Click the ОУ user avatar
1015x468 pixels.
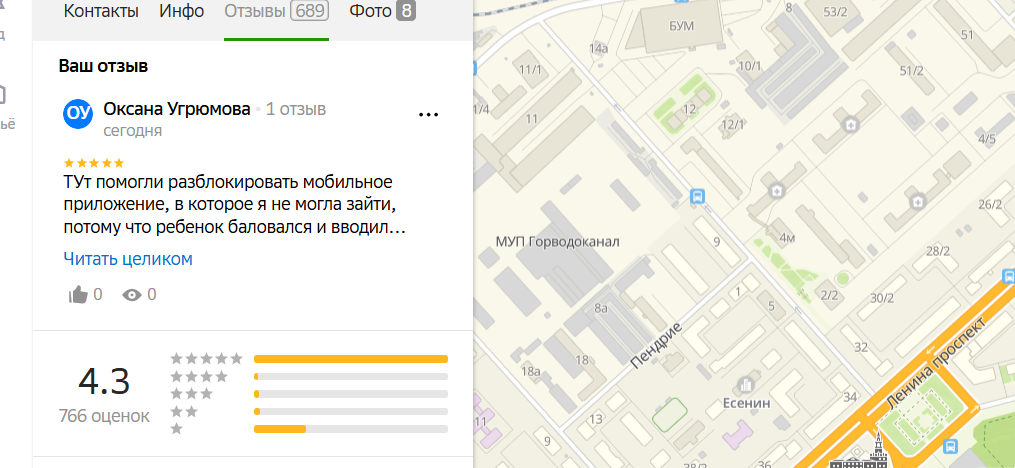[78, 113]
